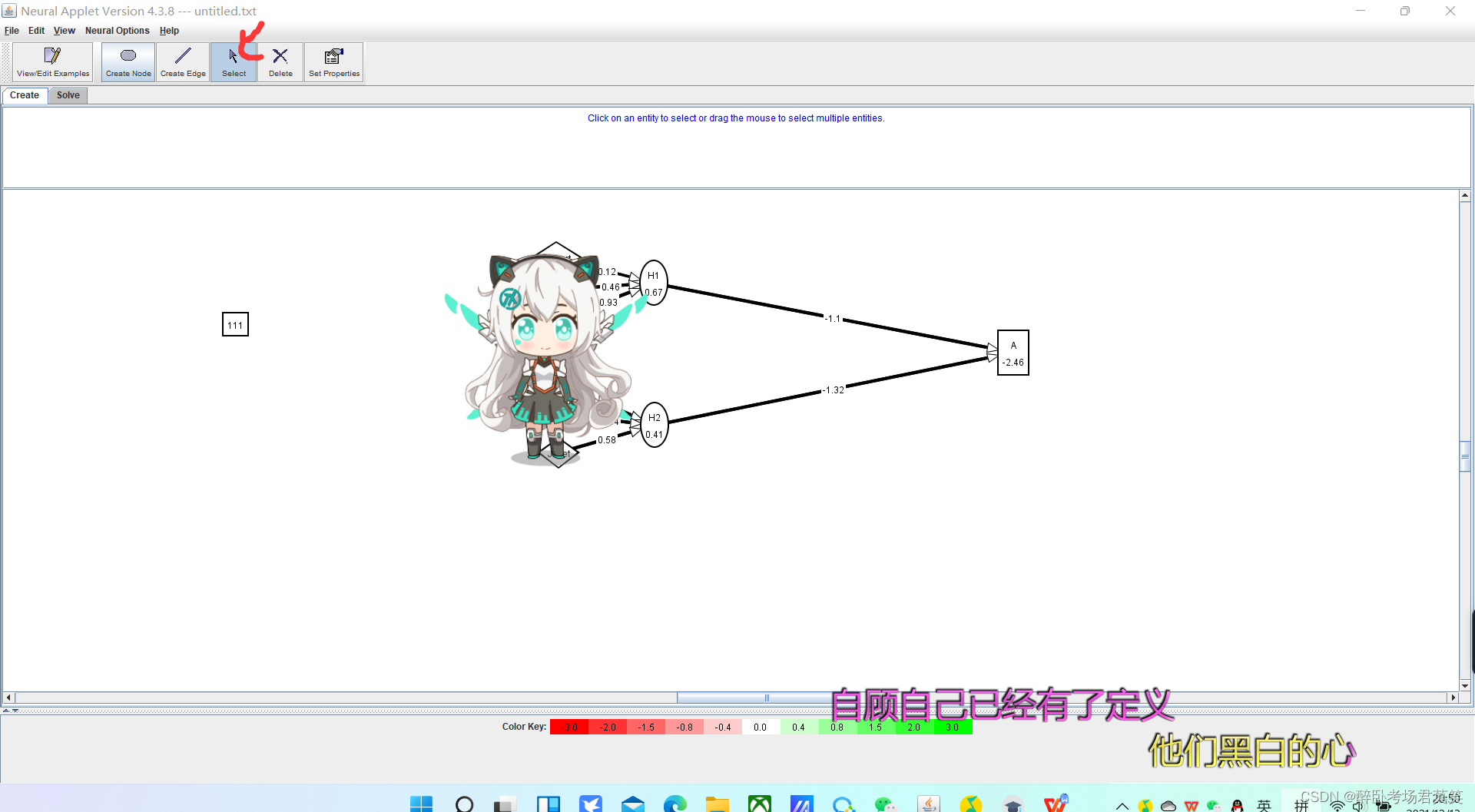Image resolution: width=1475 pixels, height=812 pixels.
Task: Open Task View in taskbar
Action: coord(505,804)
